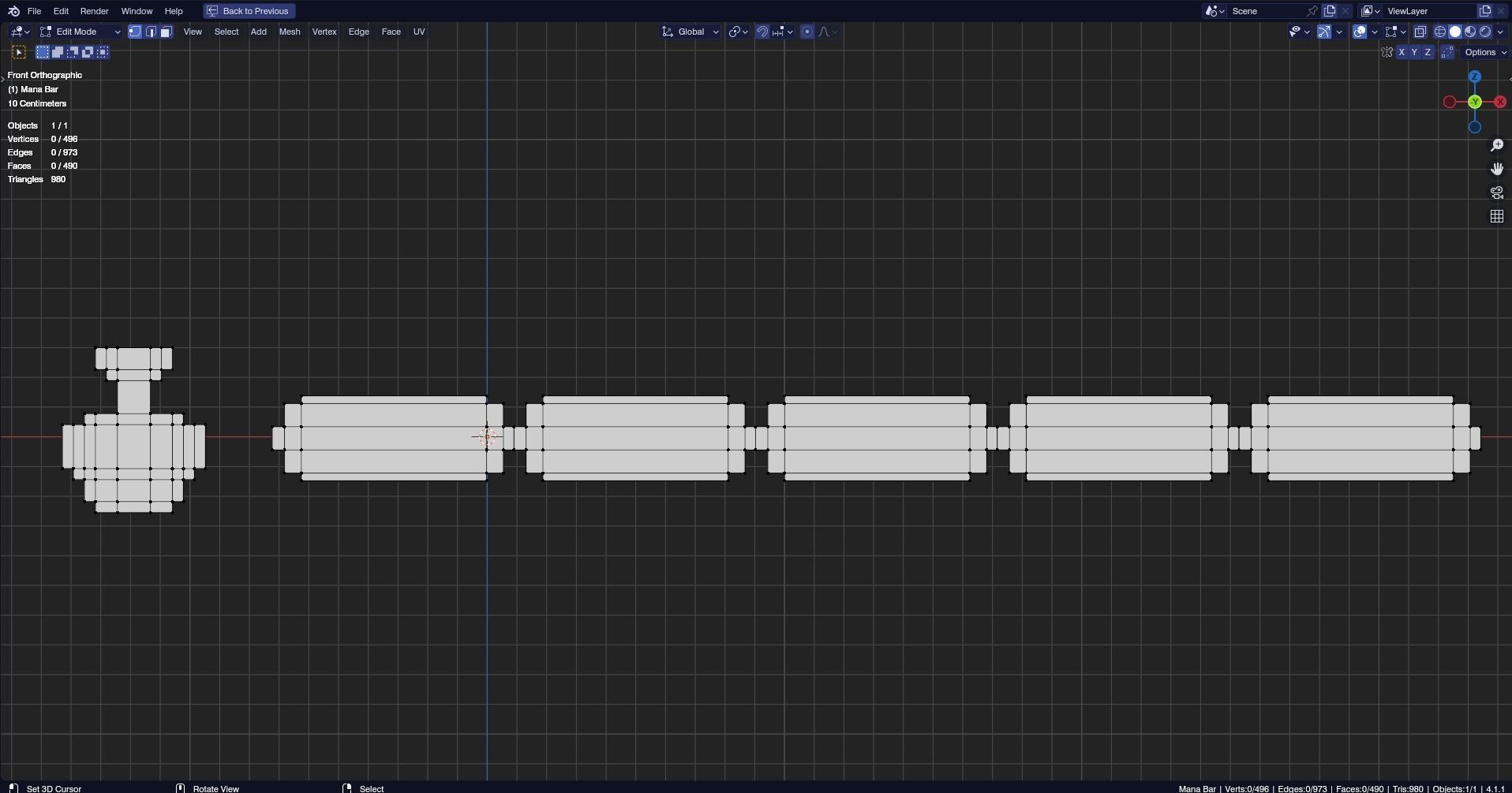Toggle X axis mesh mirror

click(1402, 52)
